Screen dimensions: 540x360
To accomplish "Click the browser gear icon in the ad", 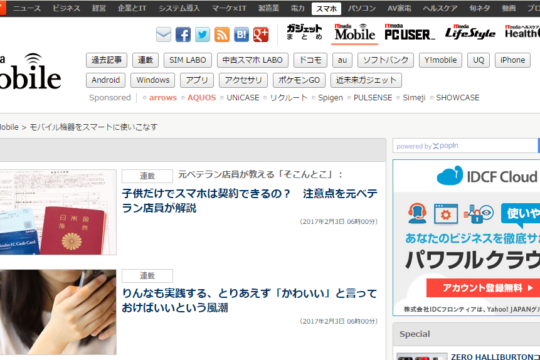I will pyautogui.click(x=446, y=214).
